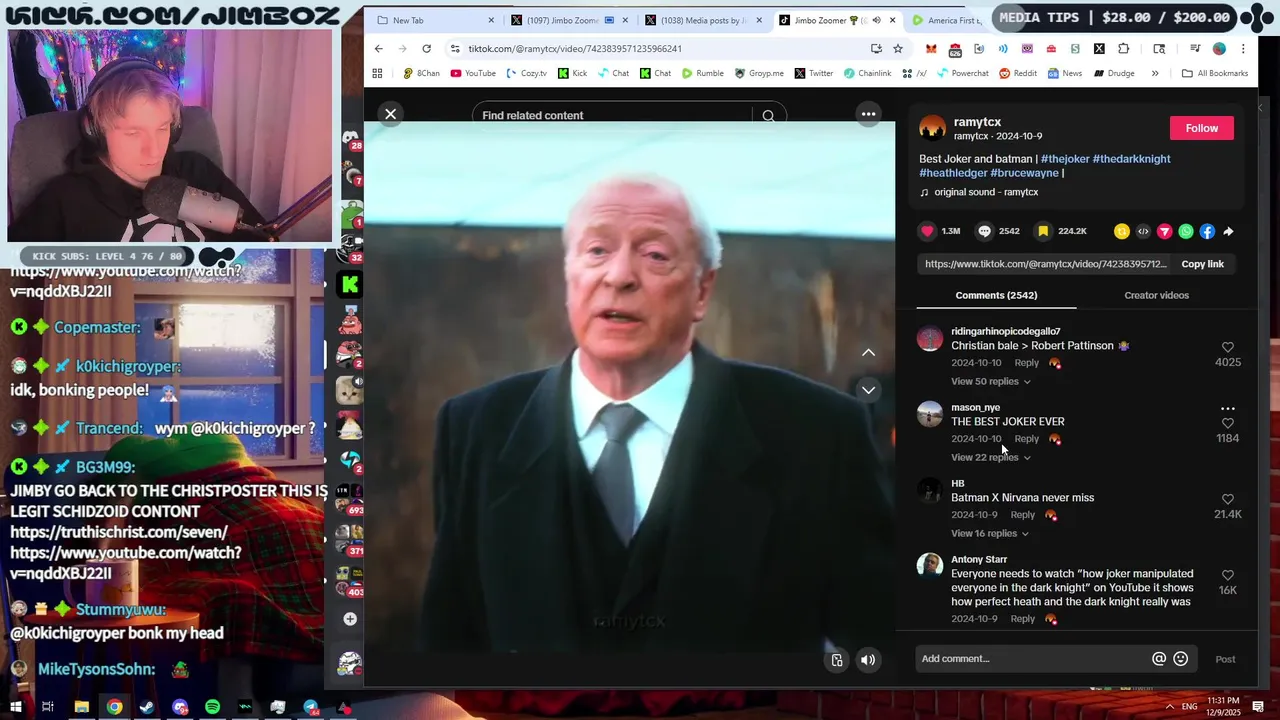The height and width of the screenshot is (720, 1280).
Task: Toggle the picture-in-picture mini player icon
Action: [x=837, y=660]
